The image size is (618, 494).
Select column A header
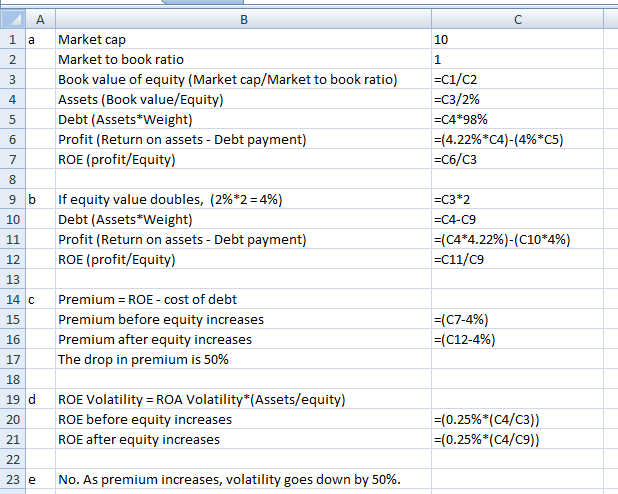coord(39,18)
